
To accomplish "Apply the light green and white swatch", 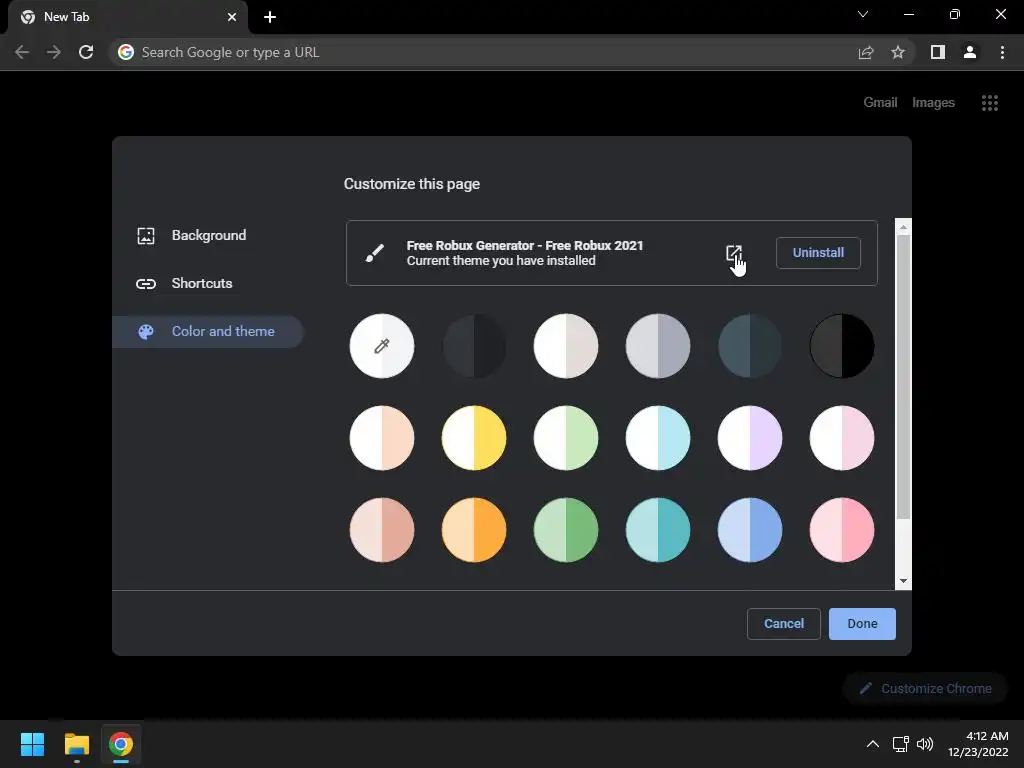I will click(566, 438).
